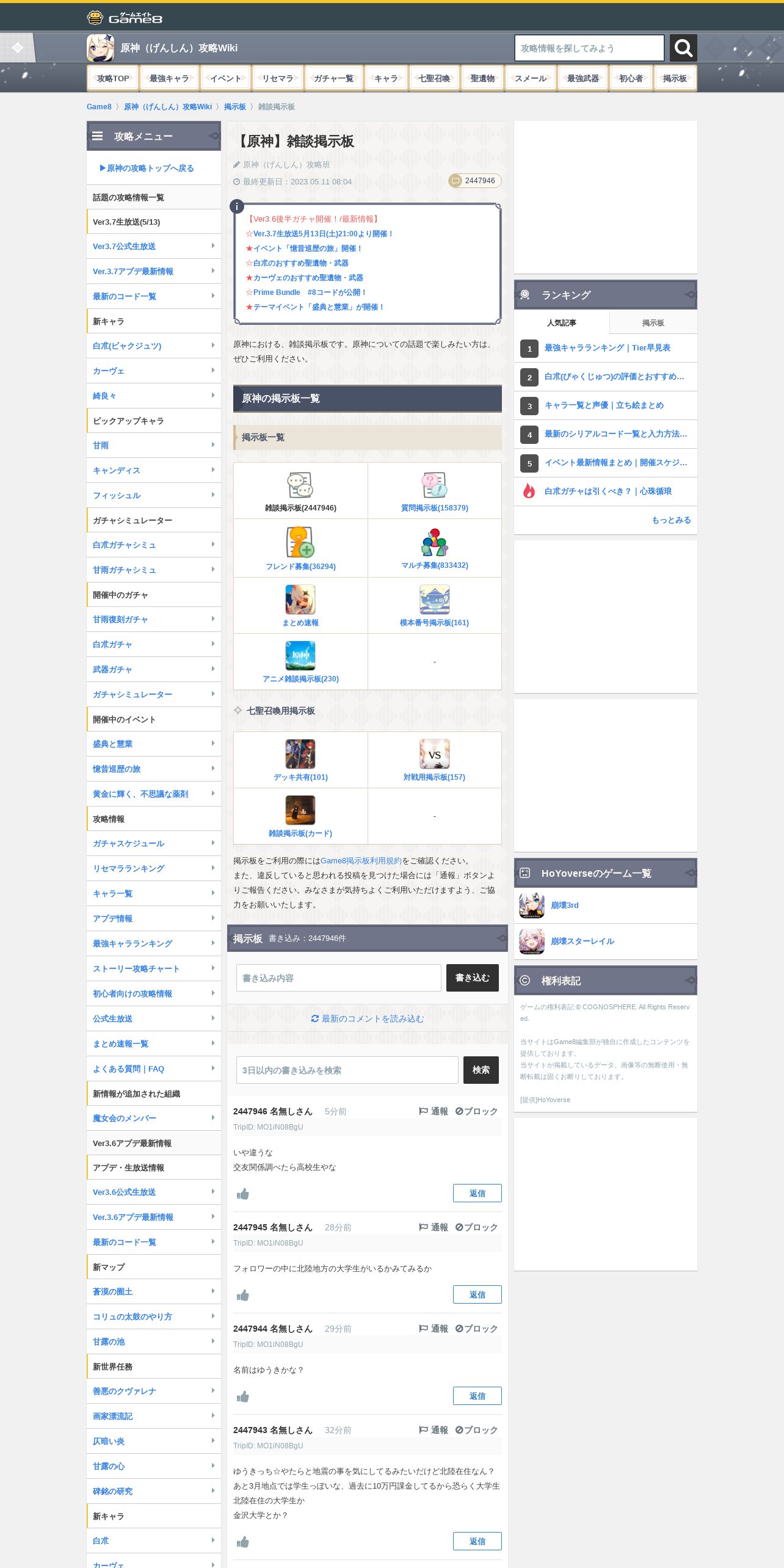Screen dimensions: 784x1568
Task: Open ranking 1 最強キャラランキング link
Action: (x=607, y=347)
